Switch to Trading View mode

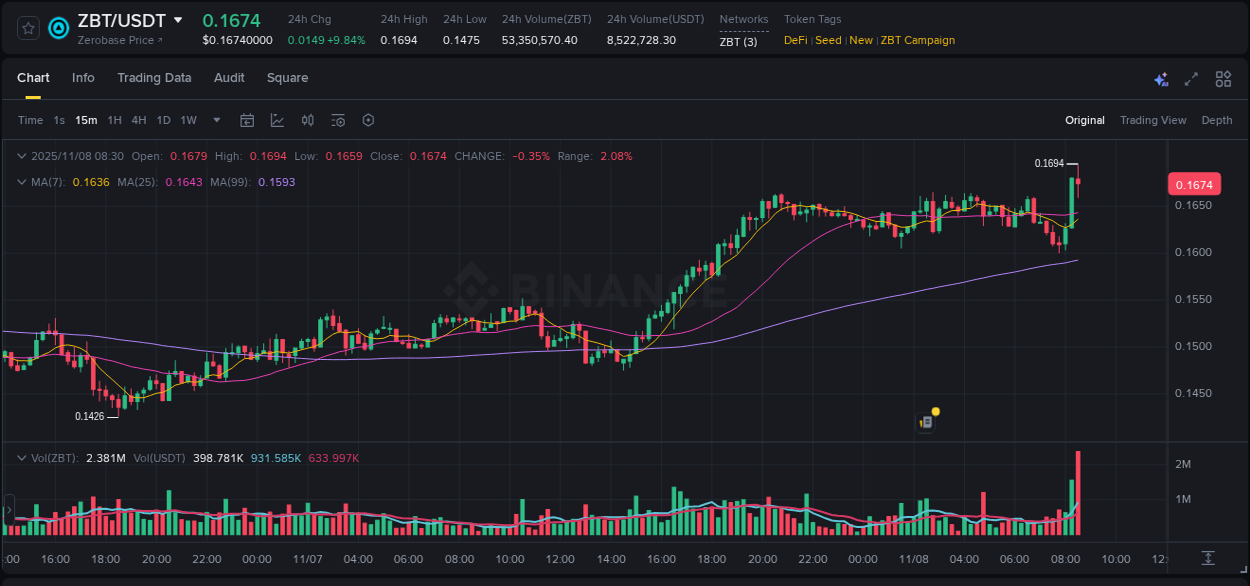click(x=1153, y=120)
